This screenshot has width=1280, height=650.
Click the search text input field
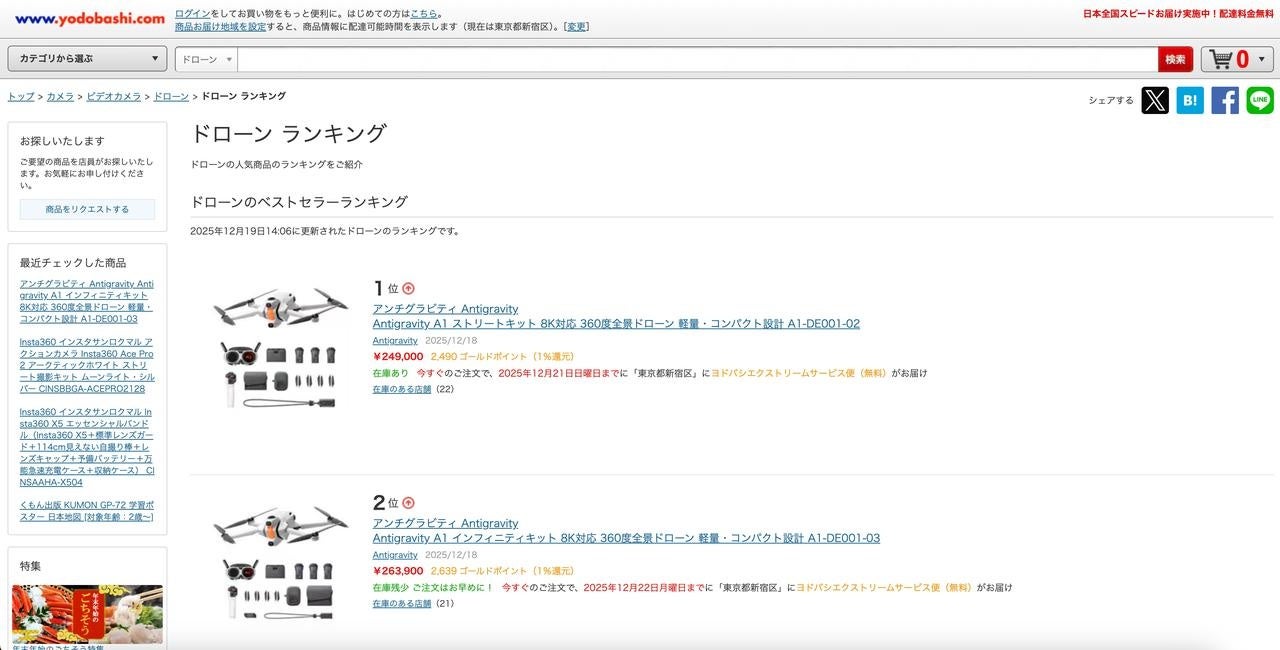tap(698, 59)
